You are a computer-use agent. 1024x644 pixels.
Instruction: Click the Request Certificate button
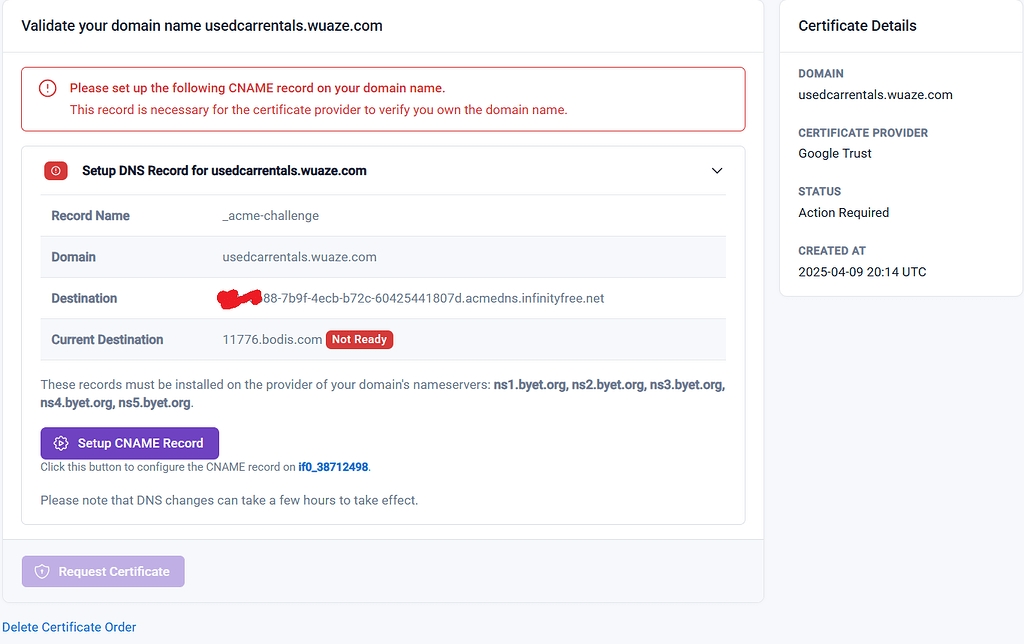pyautogui.click(x=102, y=571)
